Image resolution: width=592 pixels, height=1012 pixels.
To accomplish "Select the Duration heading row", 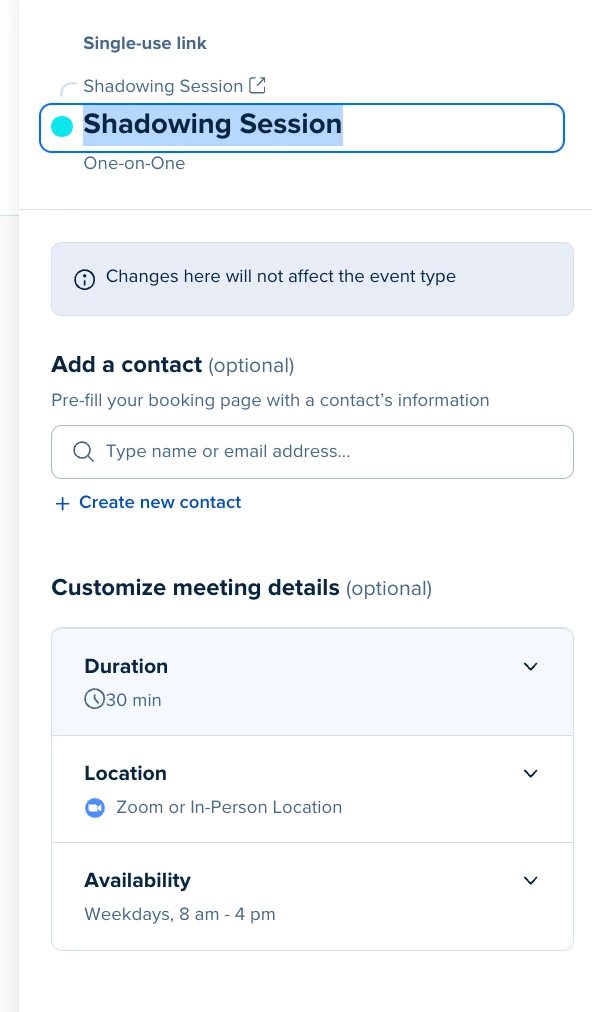I will 312,682.
